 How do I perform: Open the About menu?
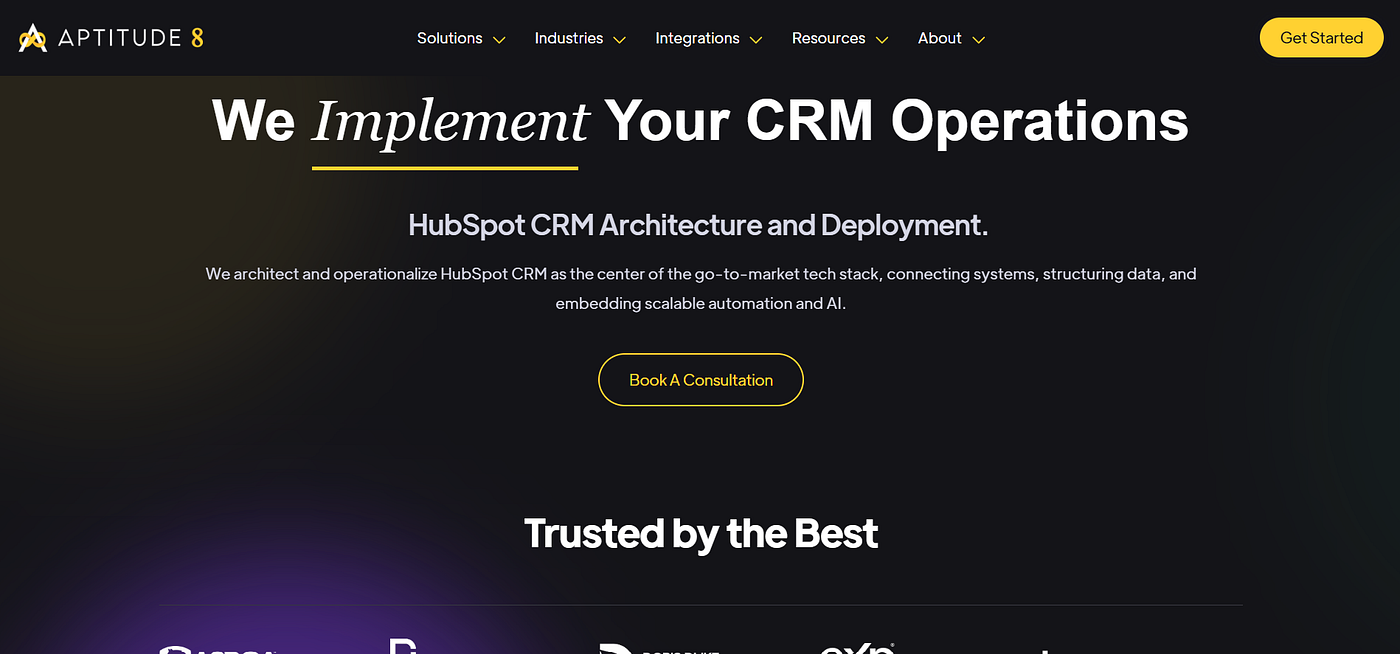pyautogui.click(x=940, y=38)
